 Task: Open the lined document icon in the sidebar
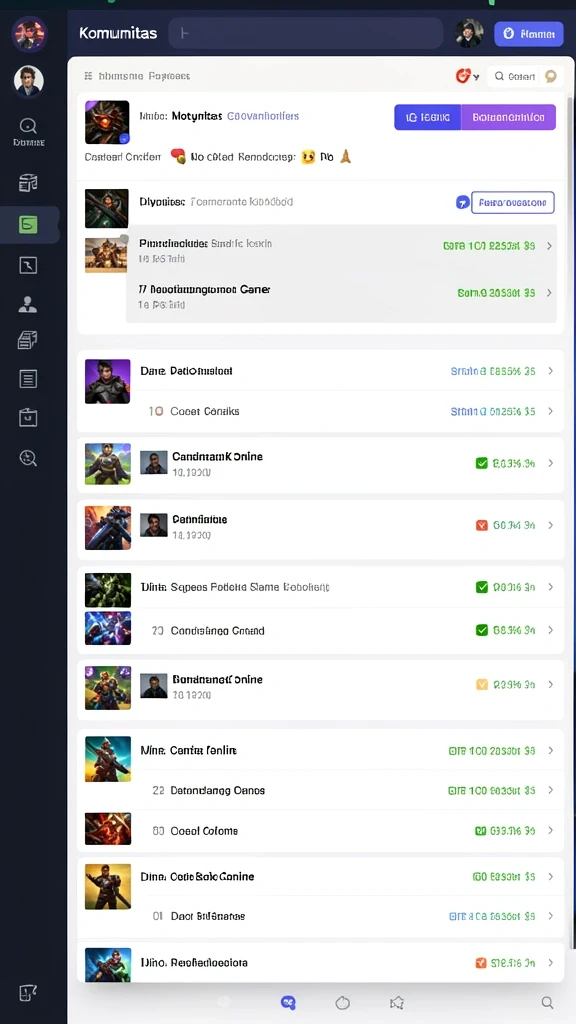pyautogui.click(x=28, y=379)
